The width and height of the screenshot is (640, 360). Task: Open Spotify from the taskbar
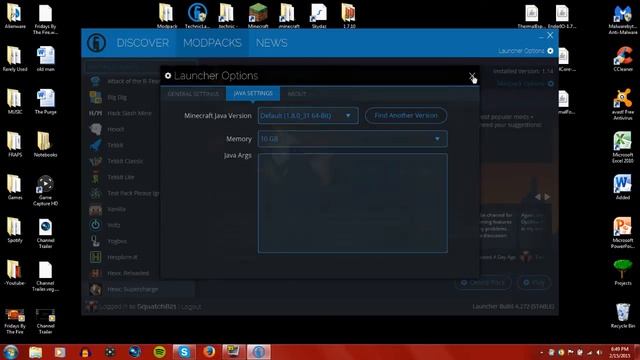pos(160,352)
